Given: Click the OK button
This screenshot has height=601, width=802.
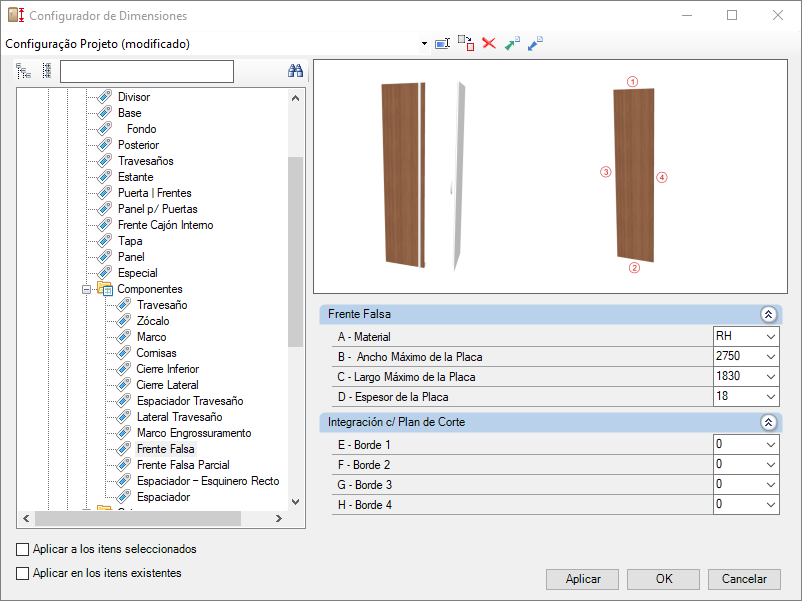Looking at the screenshot, I should tap(663, 579).
